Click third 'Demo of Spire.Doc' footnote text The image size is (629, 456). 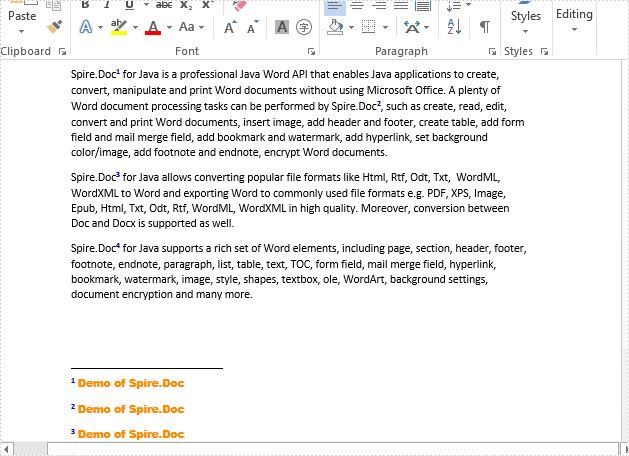pyautogui.click(x=131, y=434)
